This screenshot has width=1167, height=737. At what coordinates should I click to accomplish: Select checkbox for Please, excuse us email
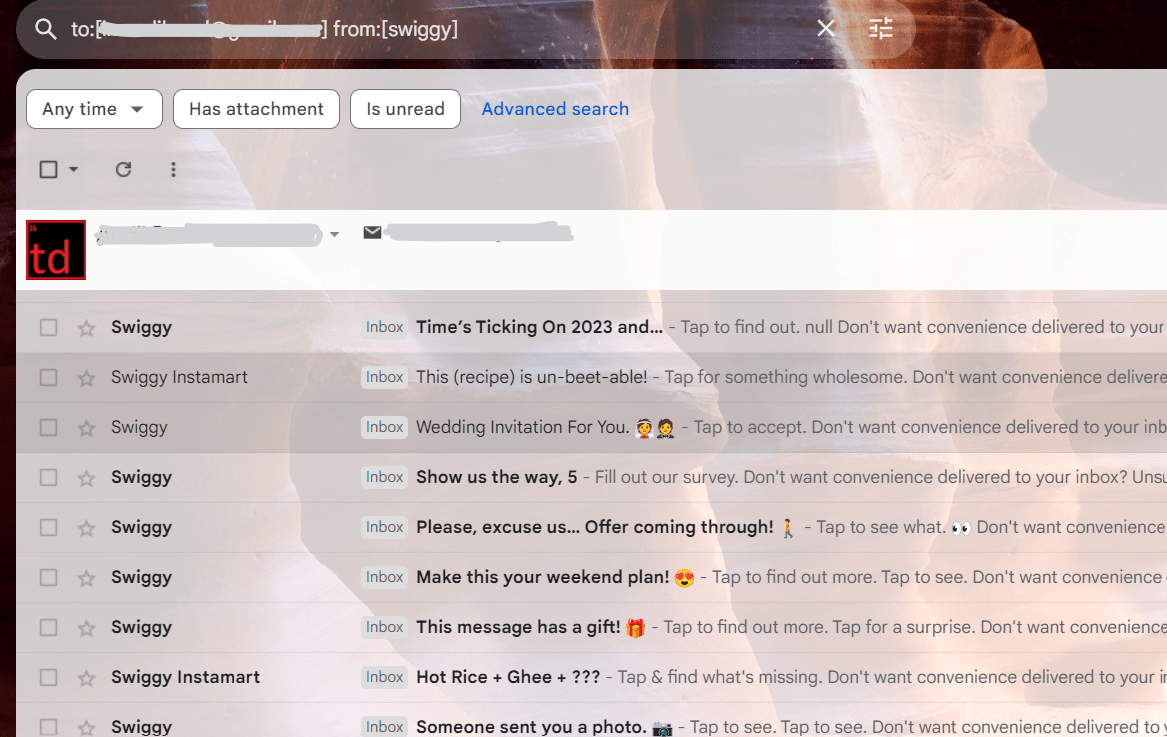pos(48,527)
